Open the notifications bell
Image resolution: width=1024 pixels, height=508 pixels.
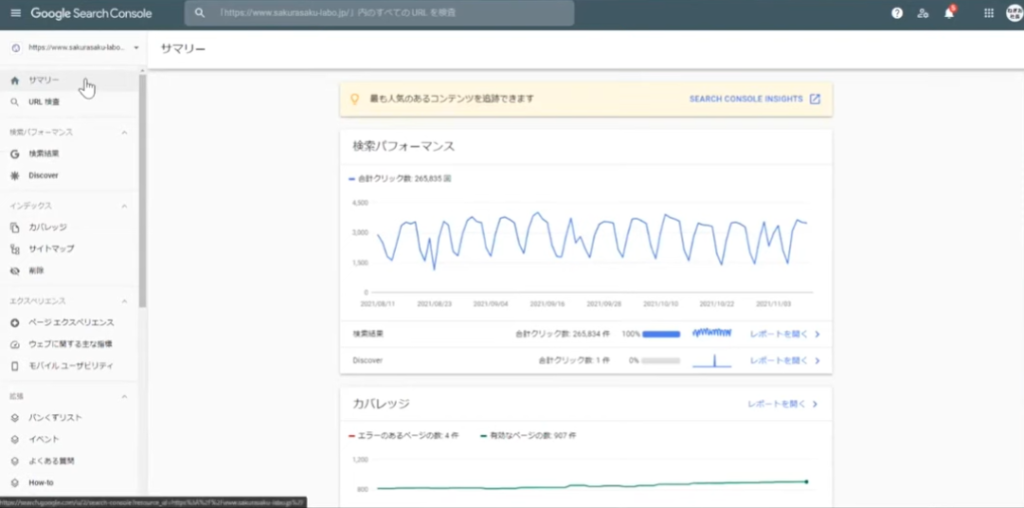pos(950,12)
